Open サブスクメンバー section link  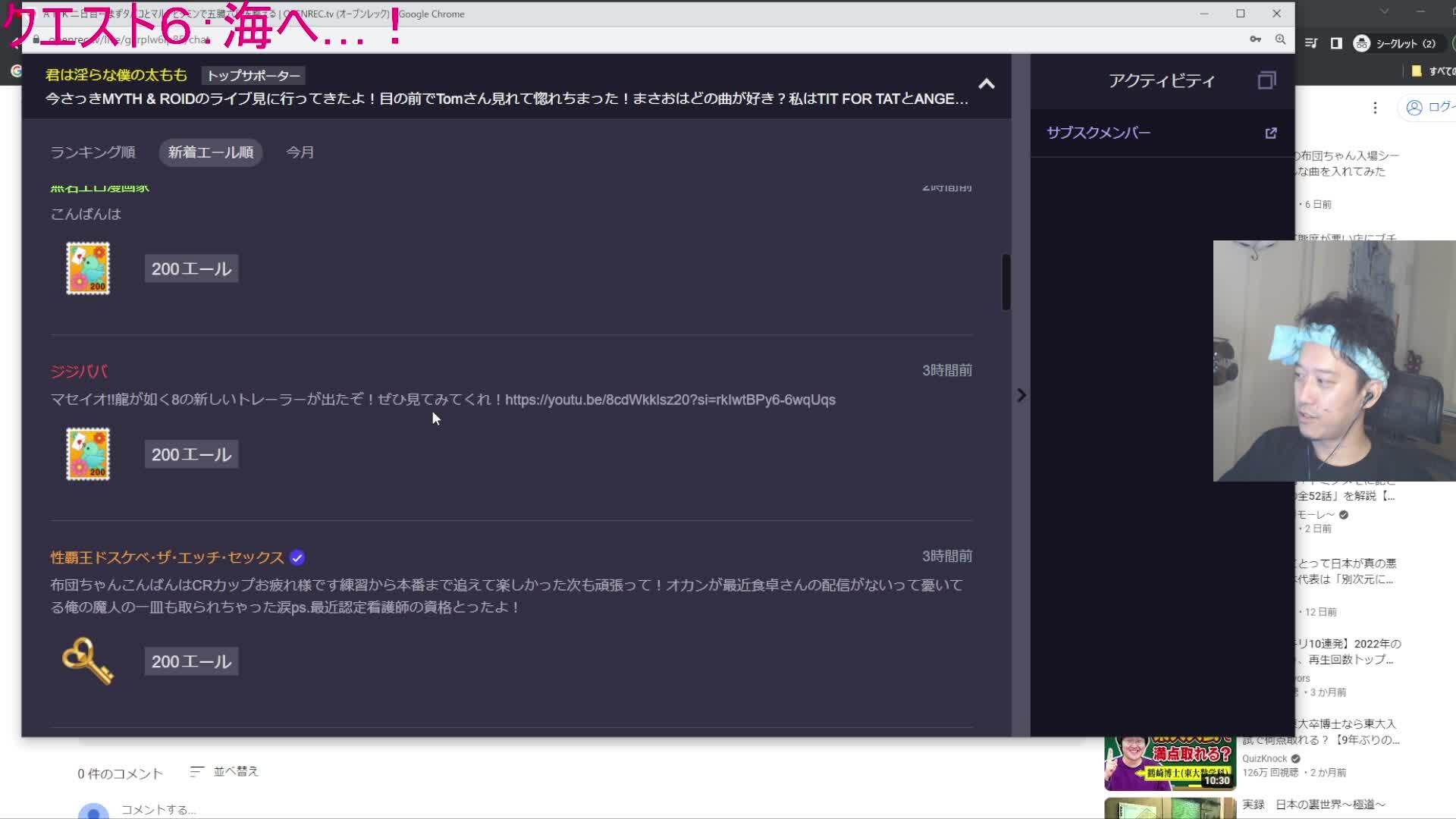(x=1098, y=133)
